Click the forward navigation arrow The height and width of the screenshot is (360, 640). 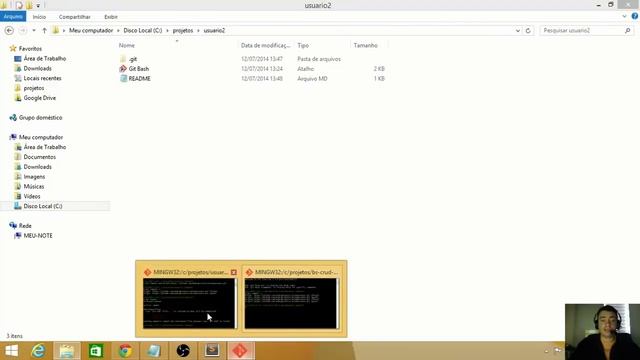[23, 31]
